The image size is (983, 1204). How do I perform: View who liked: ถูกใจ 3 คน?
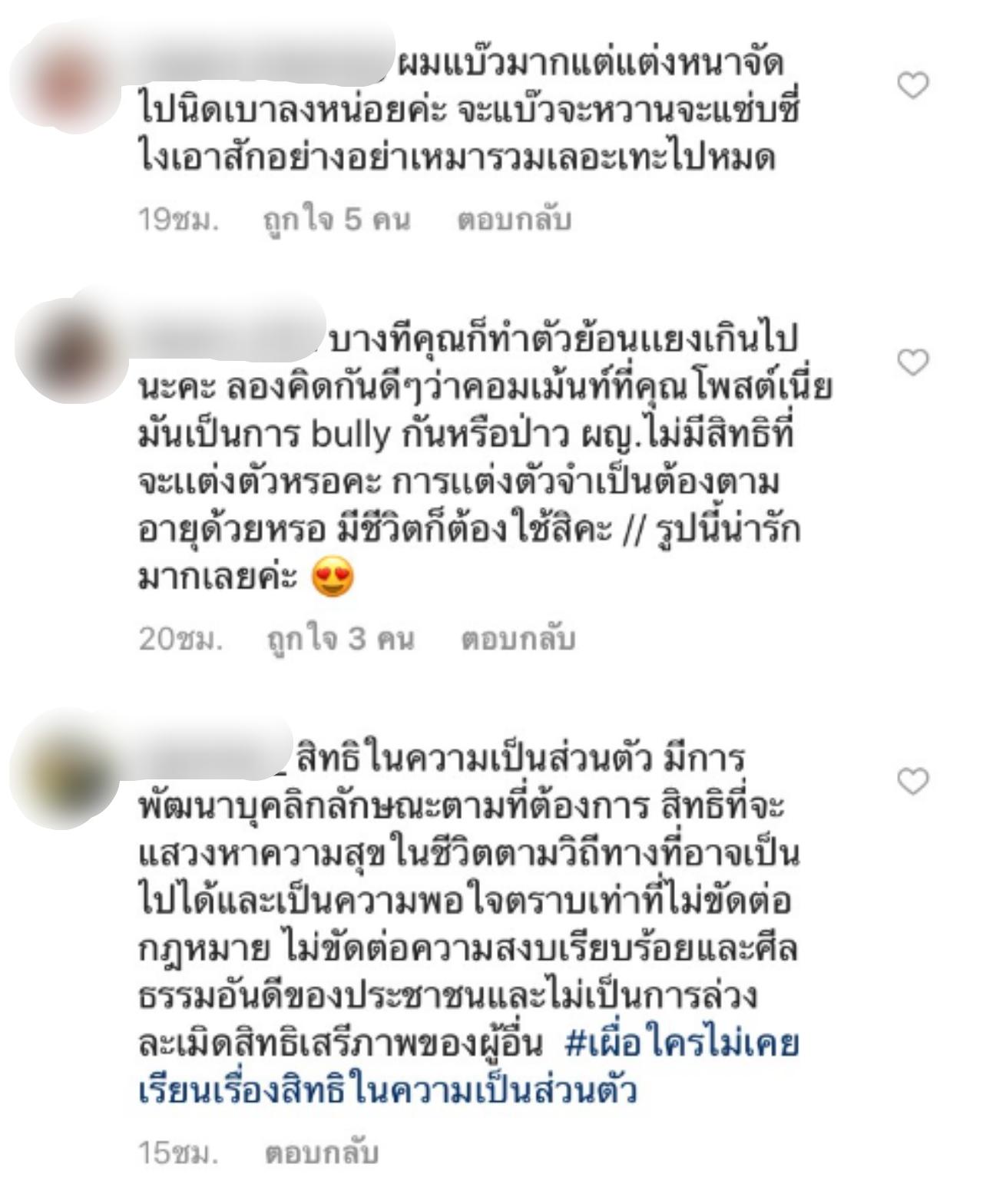340,639
